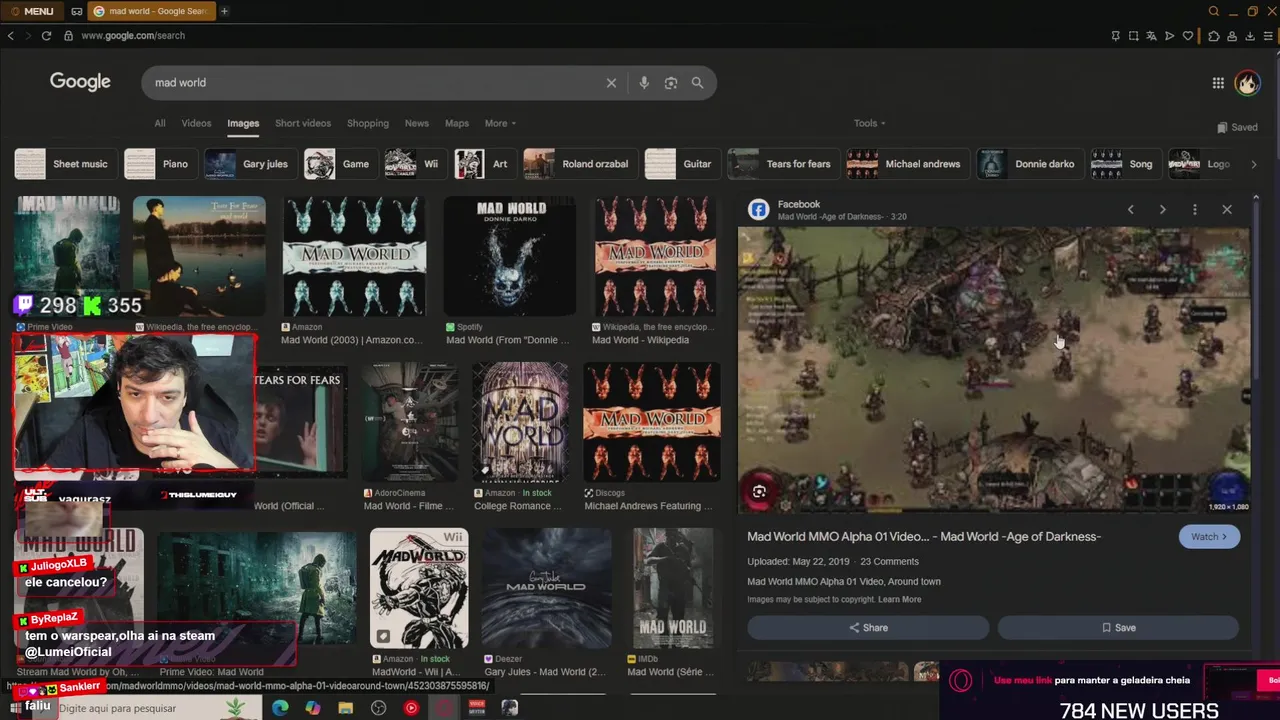The width and height of the screenshot is (1280, 720).
Task: Expand the More search categories dropdown
Action: [x=500, y=123]
